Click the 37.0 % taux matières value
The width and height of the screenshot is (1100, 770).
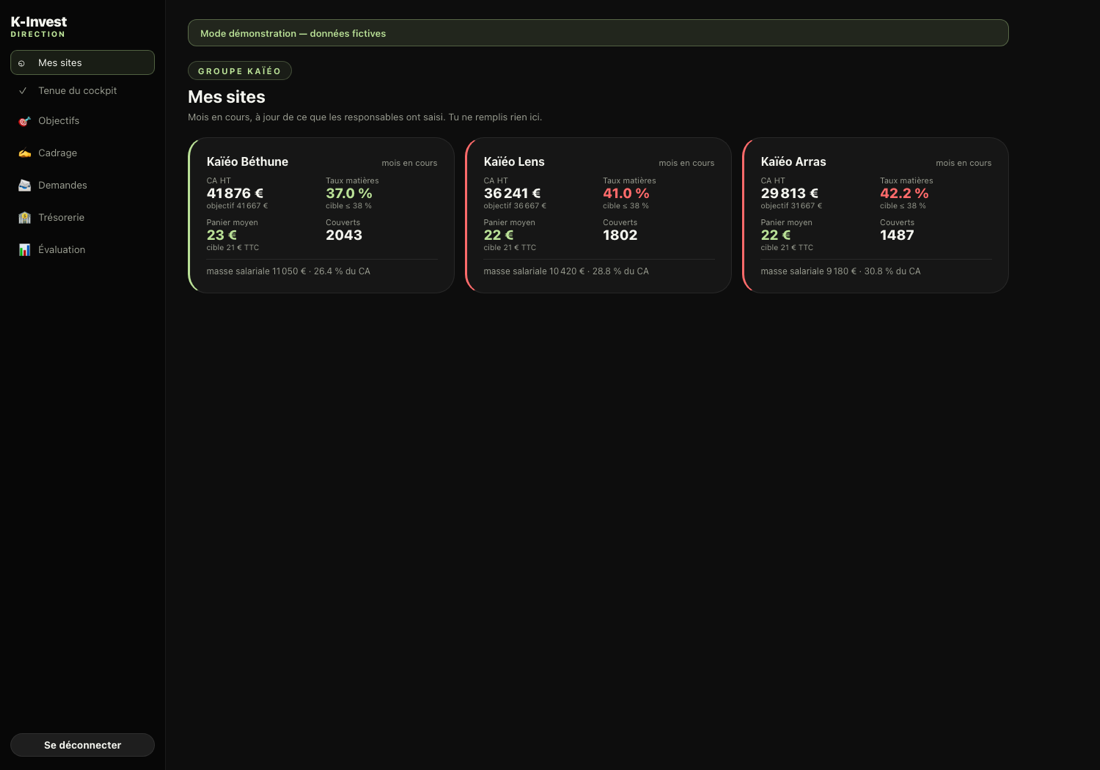pos(349,194)
